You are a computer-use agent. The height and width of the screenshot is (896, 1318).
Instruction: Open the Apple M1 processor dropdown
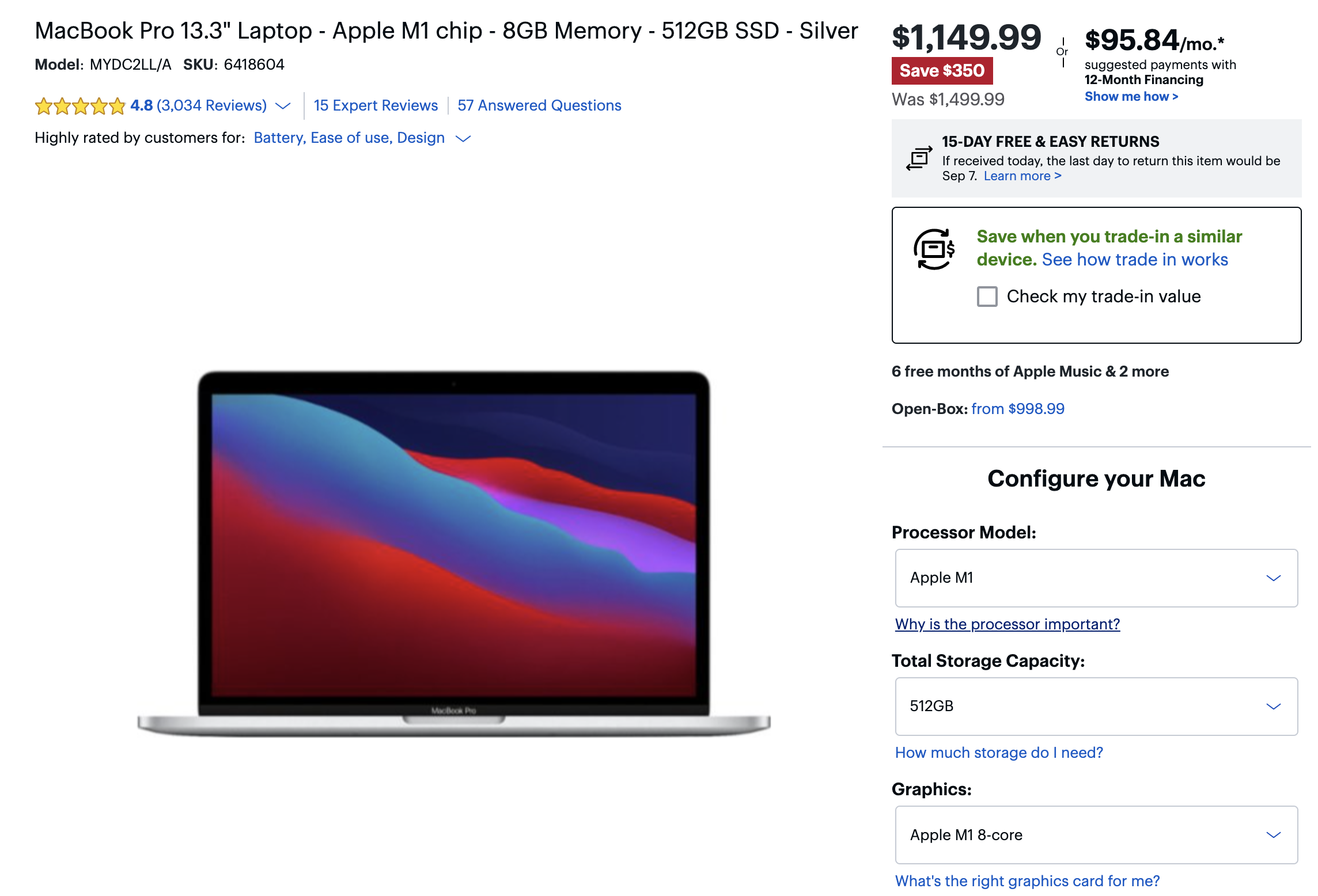coord(1096,578)
